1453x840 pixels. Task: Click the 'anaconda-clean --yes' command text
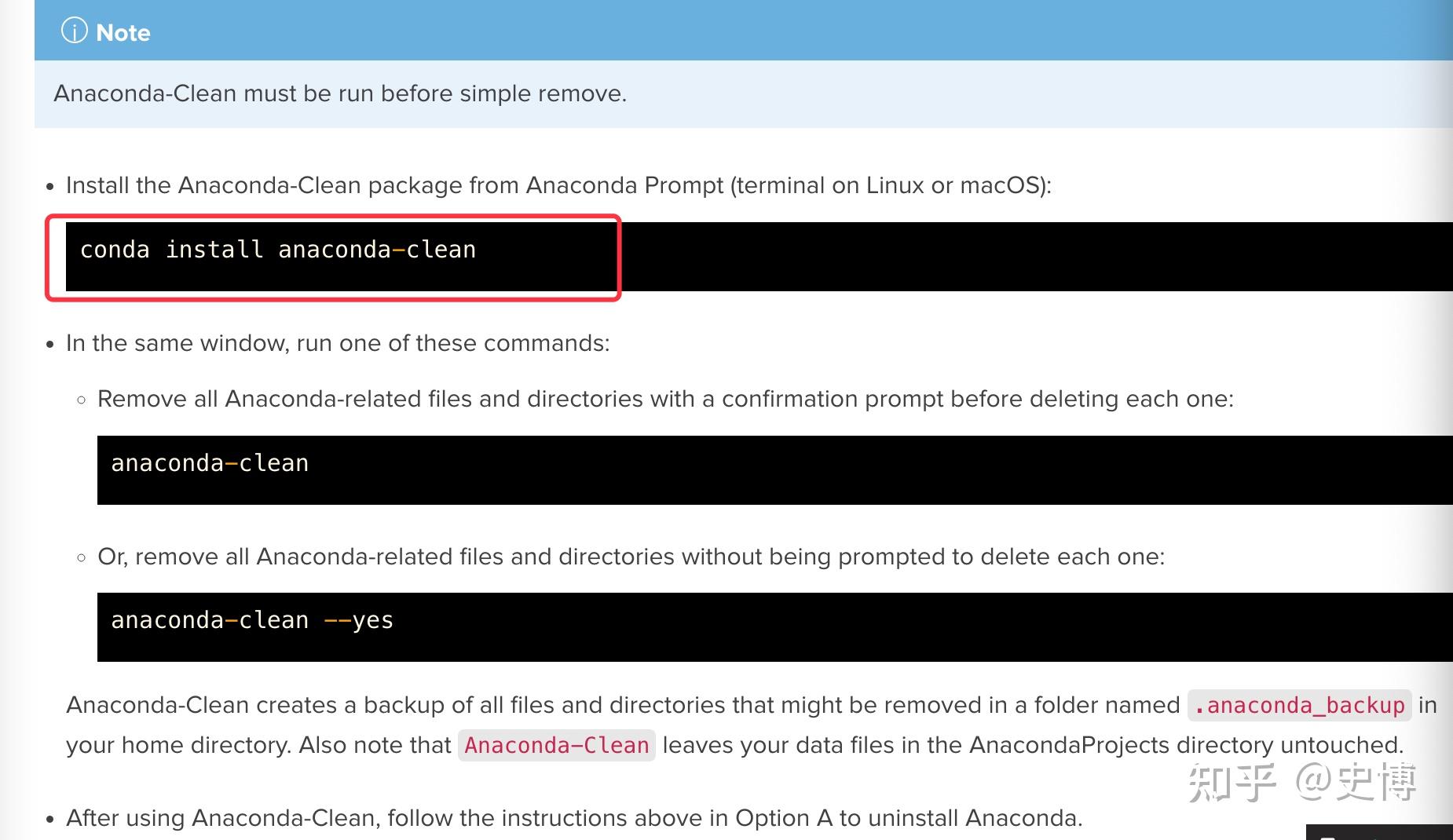(x=251, y=620)
